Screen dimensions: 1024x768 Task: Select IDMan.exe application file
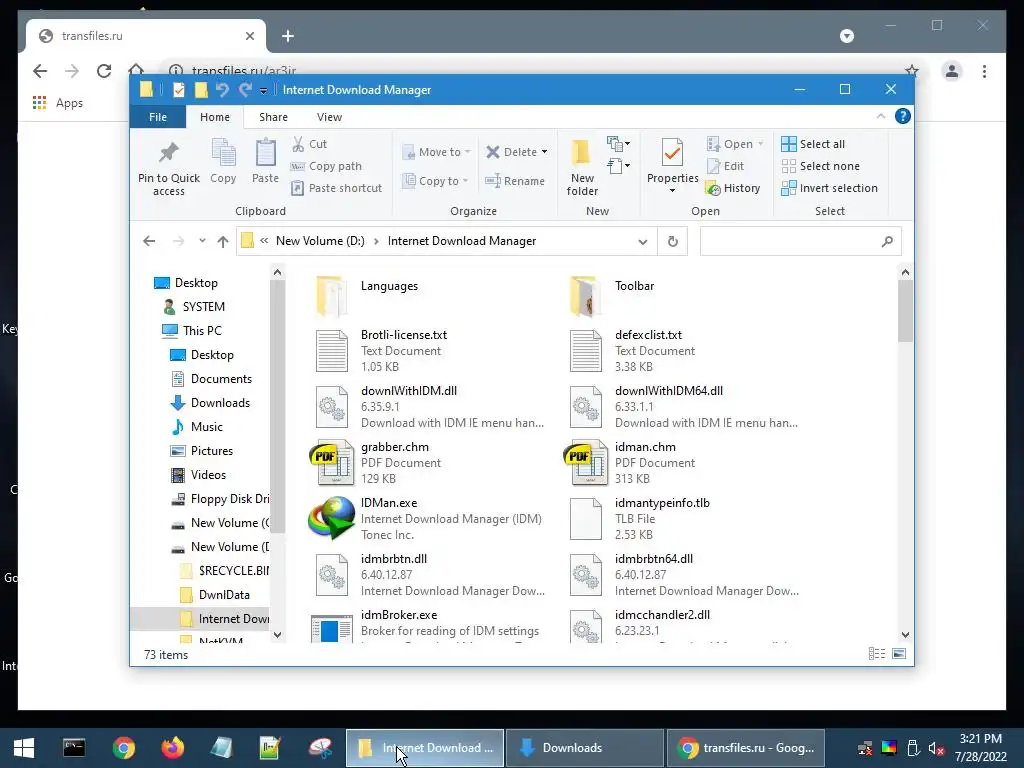coord(425,519)
